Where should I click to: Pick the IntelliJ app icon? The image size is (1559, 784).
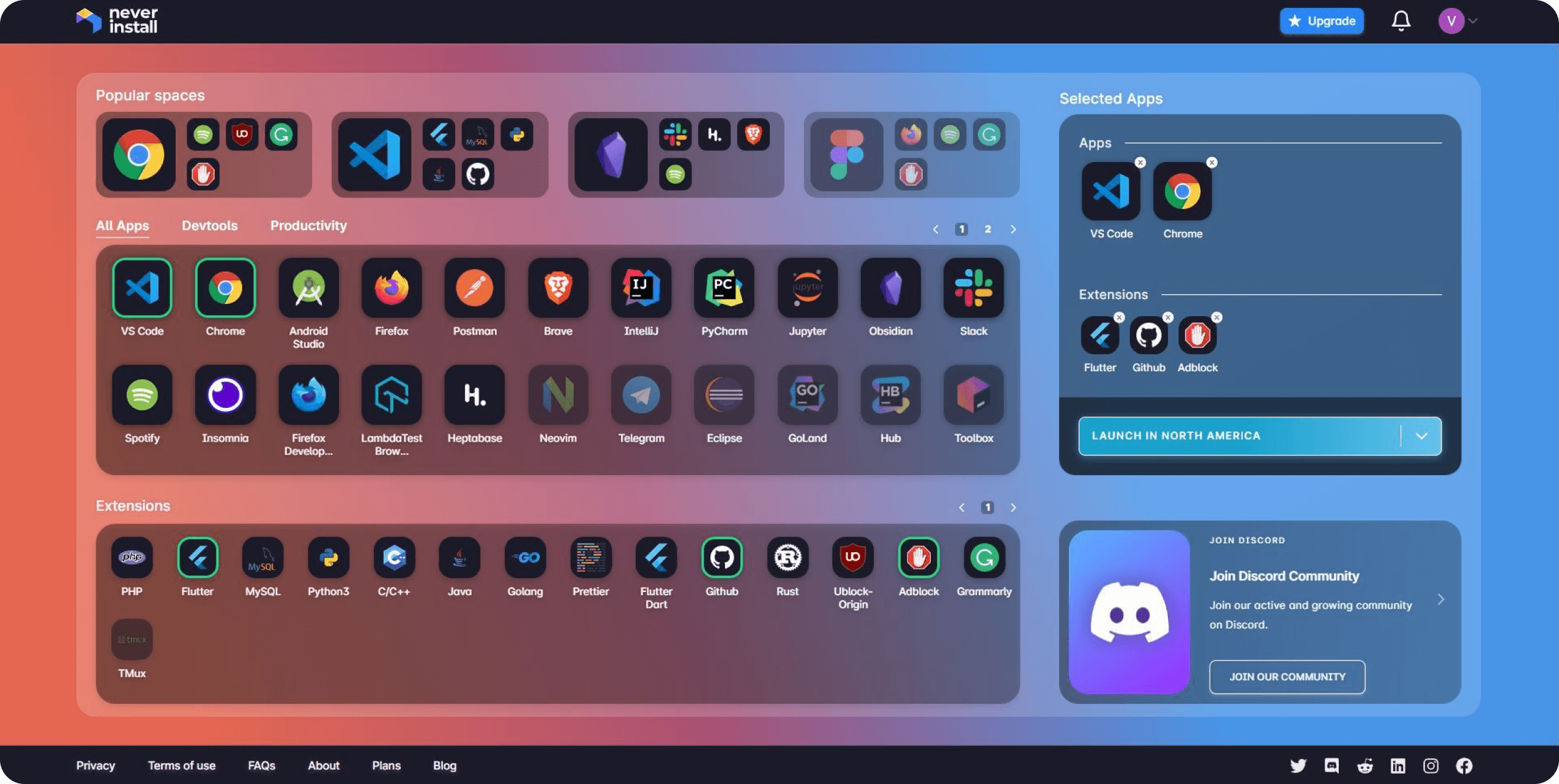click(641, 287)
